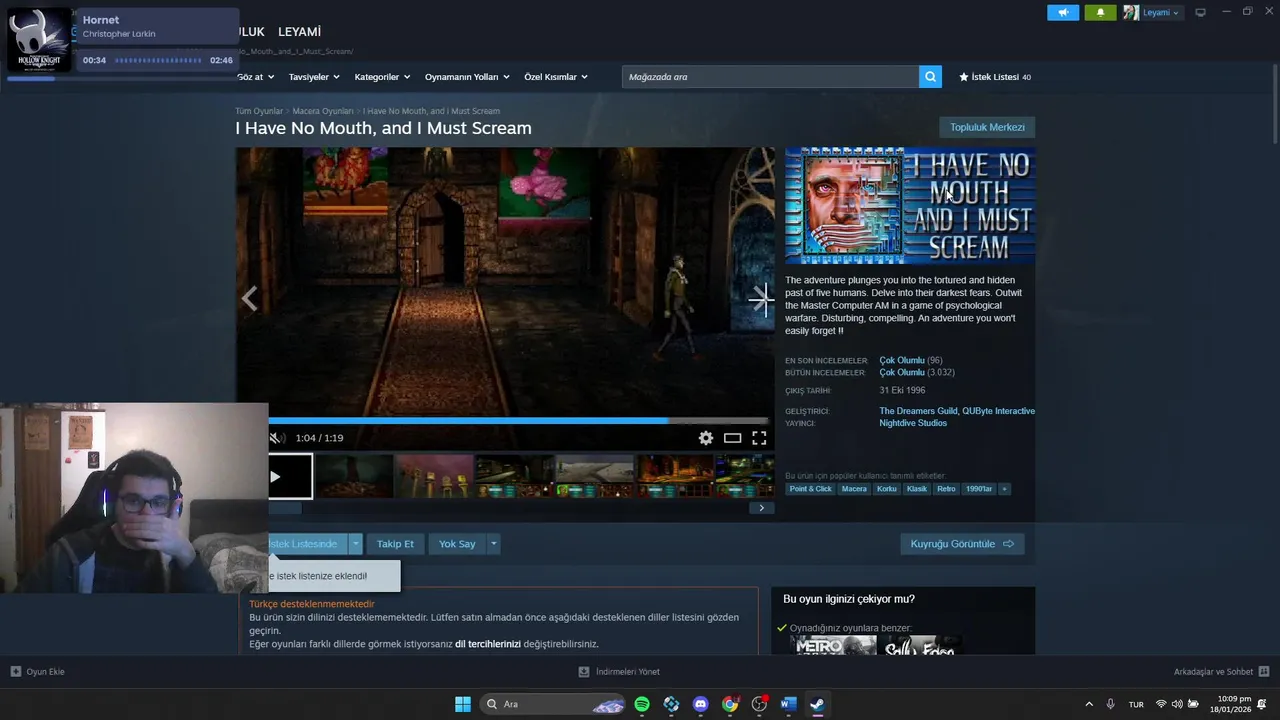
Task: Switch to Big Picture mode icon
Action: coord(1201,12)
